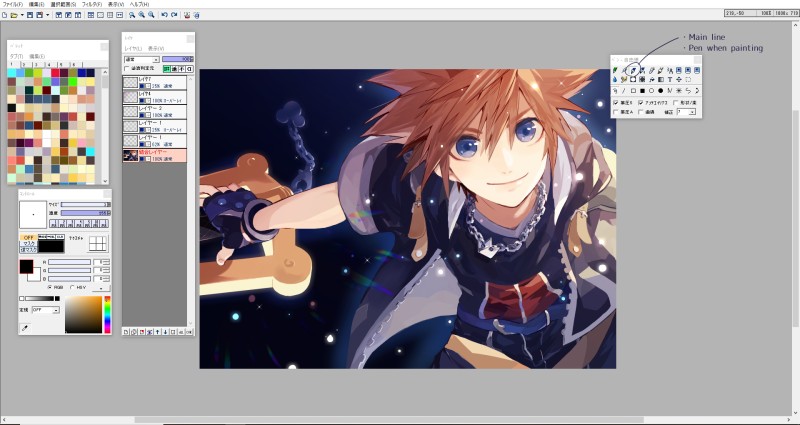This screenshot has height=425, width=800.
Task: Click the マスク button in control panel
Action: pyautogui.click(x=29, y=244)
